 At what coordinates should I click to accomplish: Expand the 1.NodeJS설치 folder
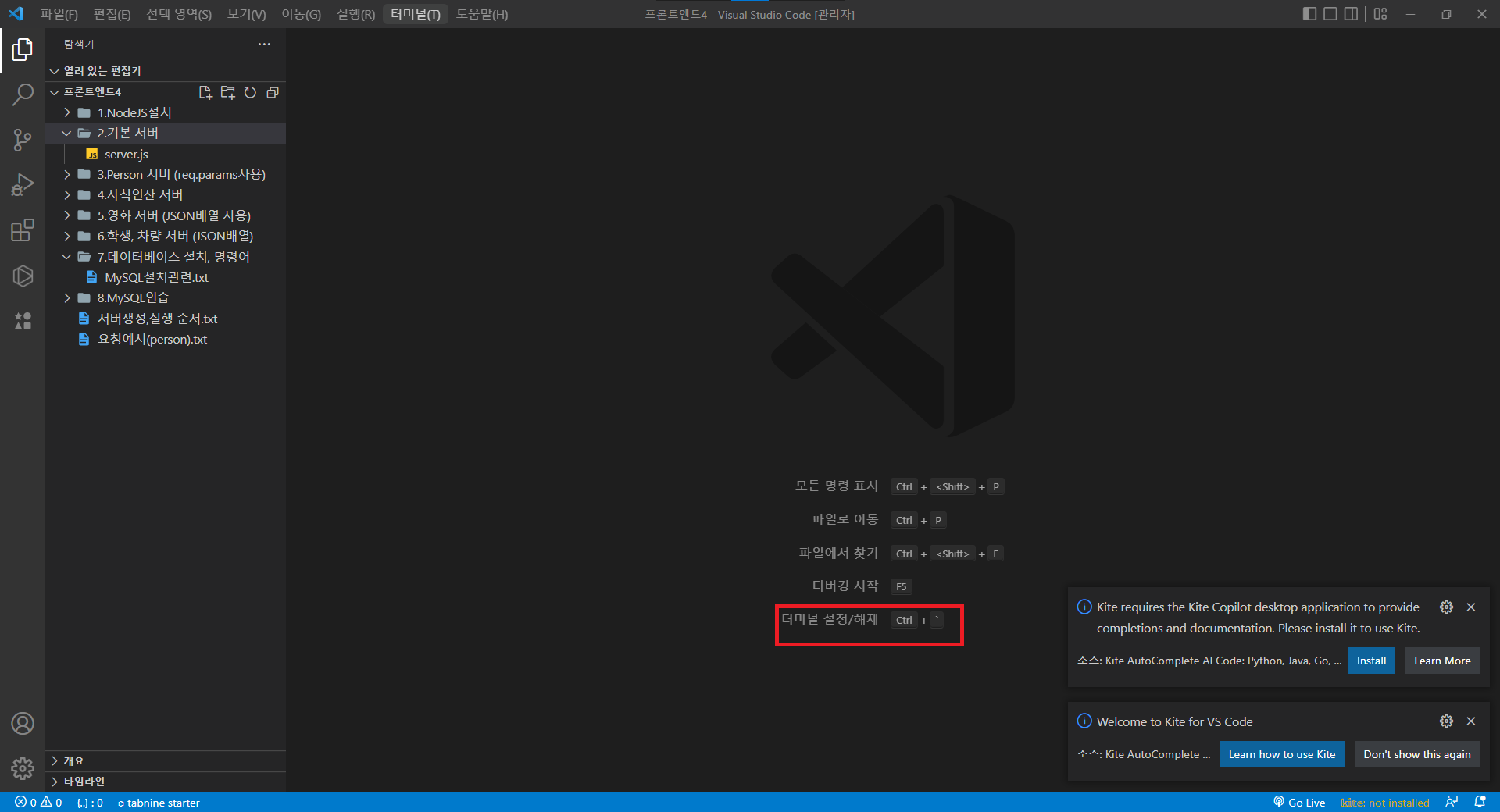pyautogui.click(x=166, y=112)
